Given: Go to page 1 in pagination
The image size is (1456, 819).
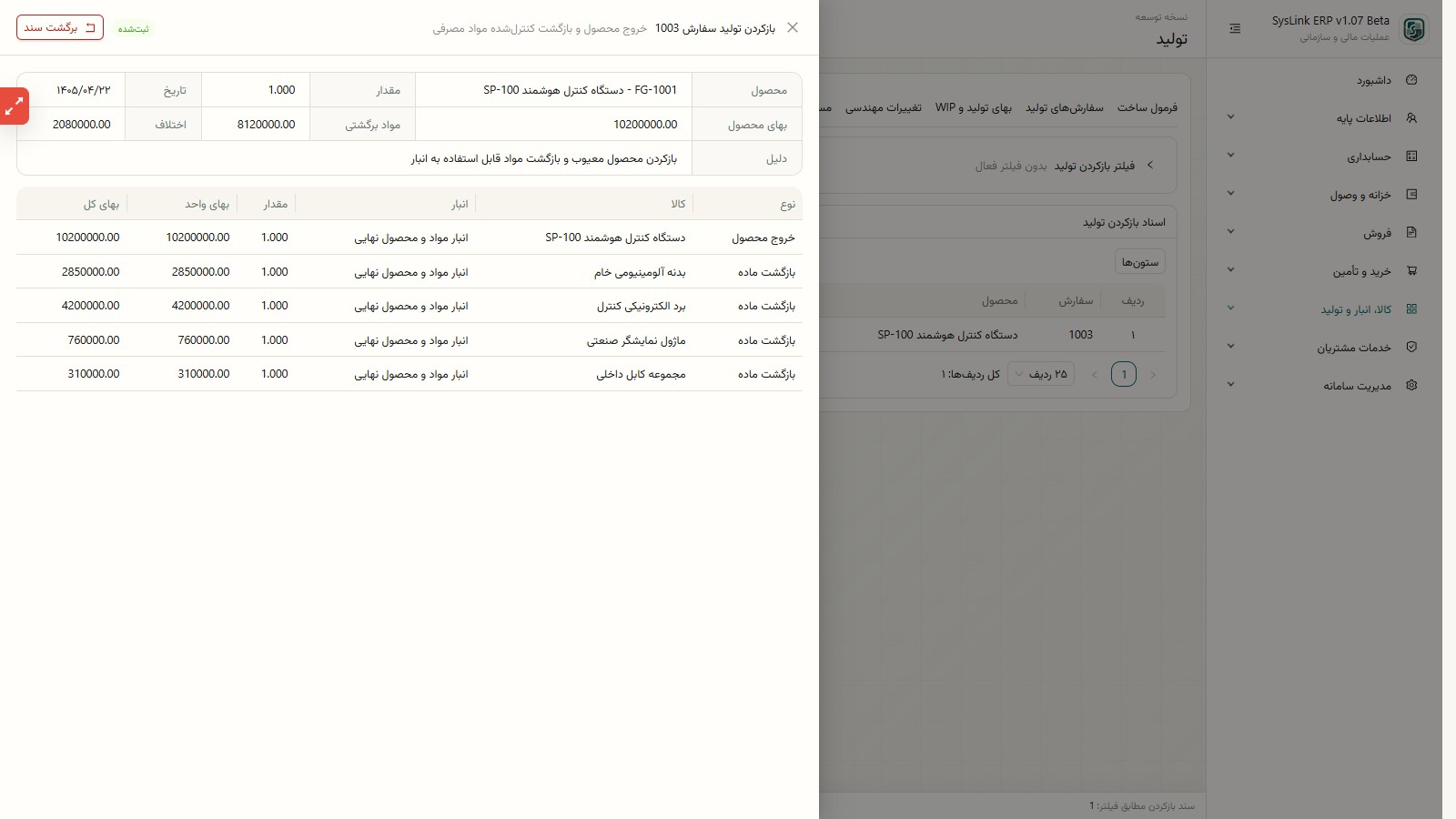Looking at the screenshot, I should point(1124,374).
